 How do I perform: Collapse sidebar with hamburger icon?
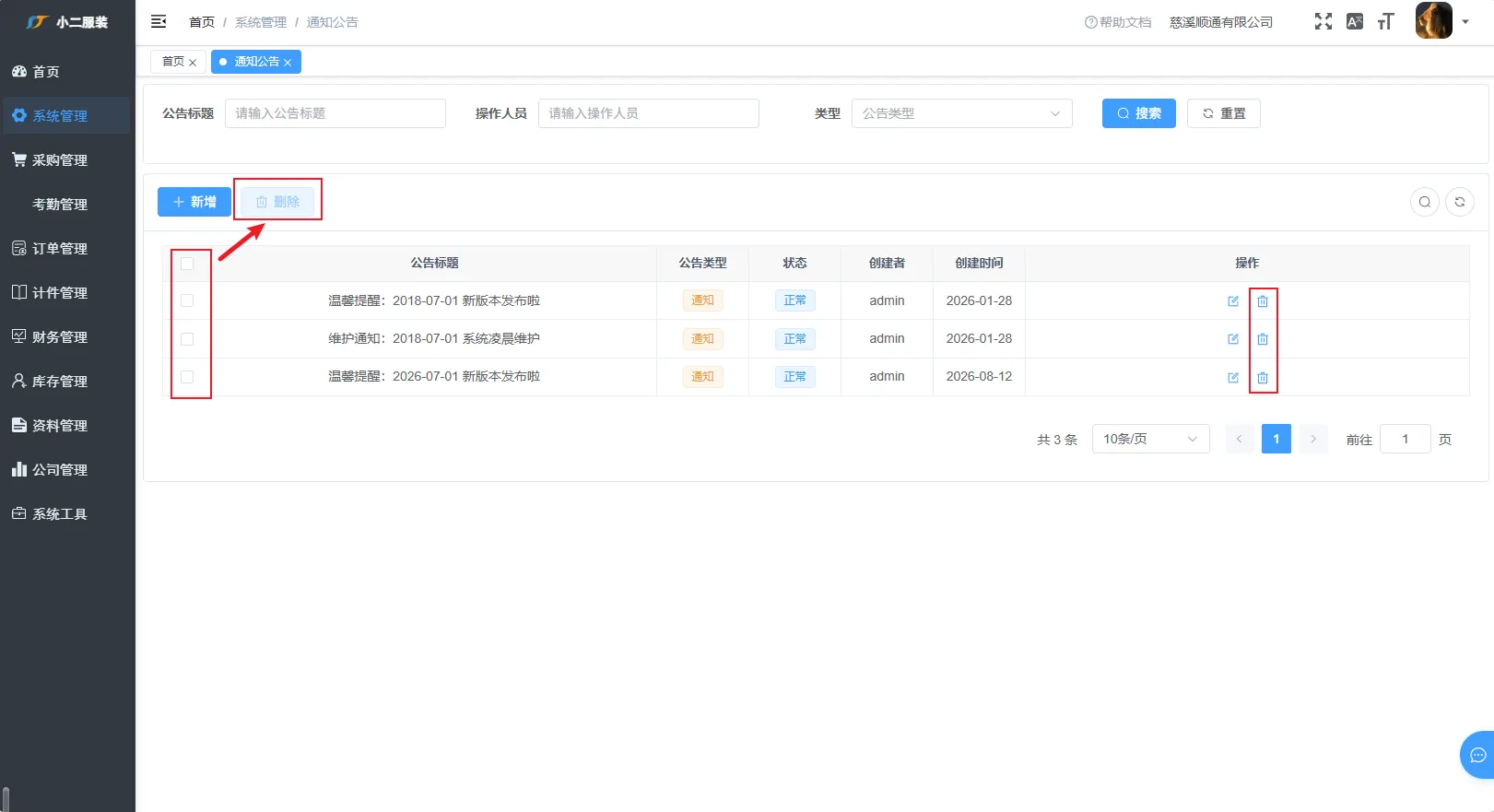(159, 21)
